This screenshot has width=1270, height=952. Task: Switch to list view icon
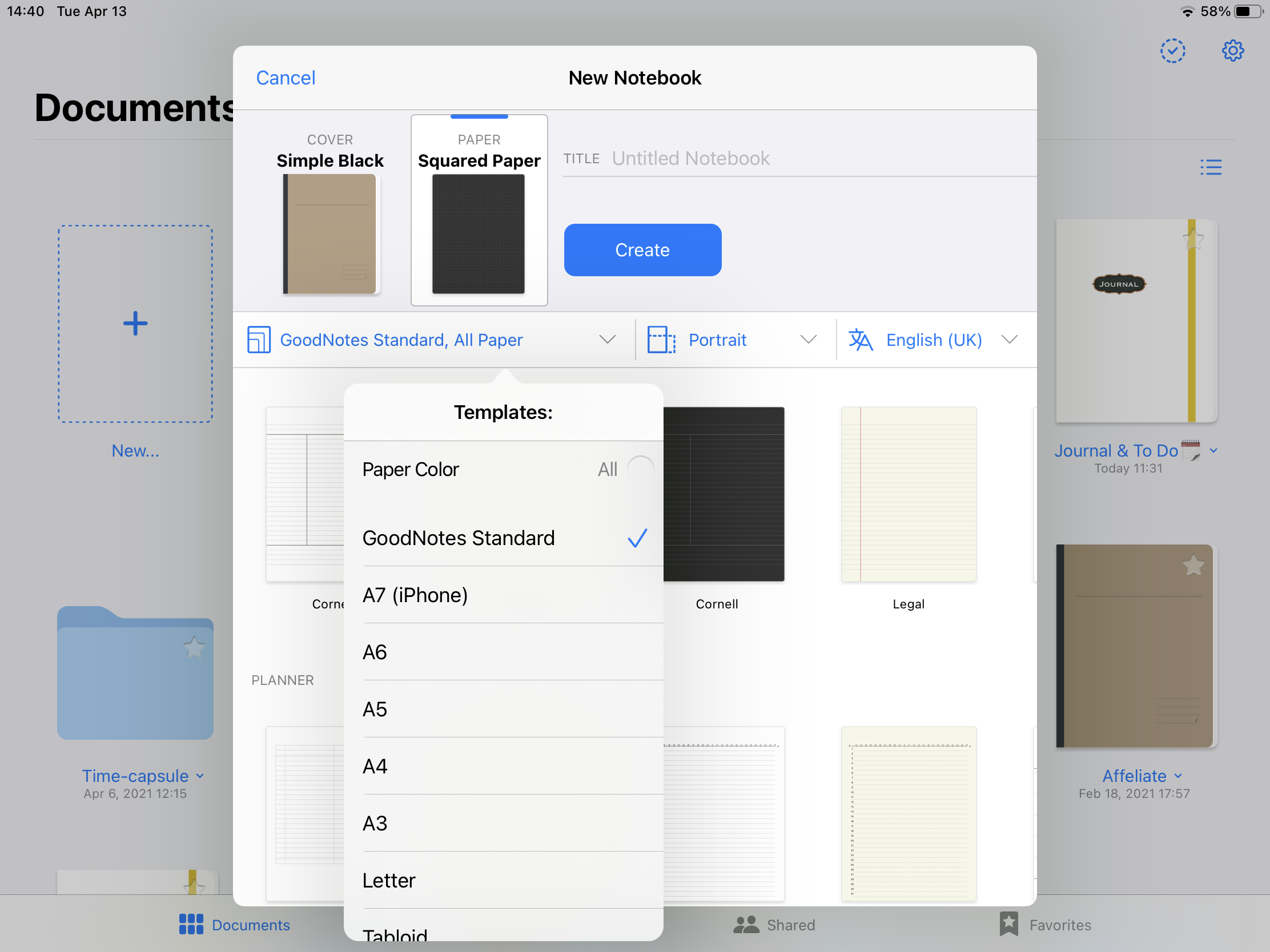click(x=1210, y=167)
